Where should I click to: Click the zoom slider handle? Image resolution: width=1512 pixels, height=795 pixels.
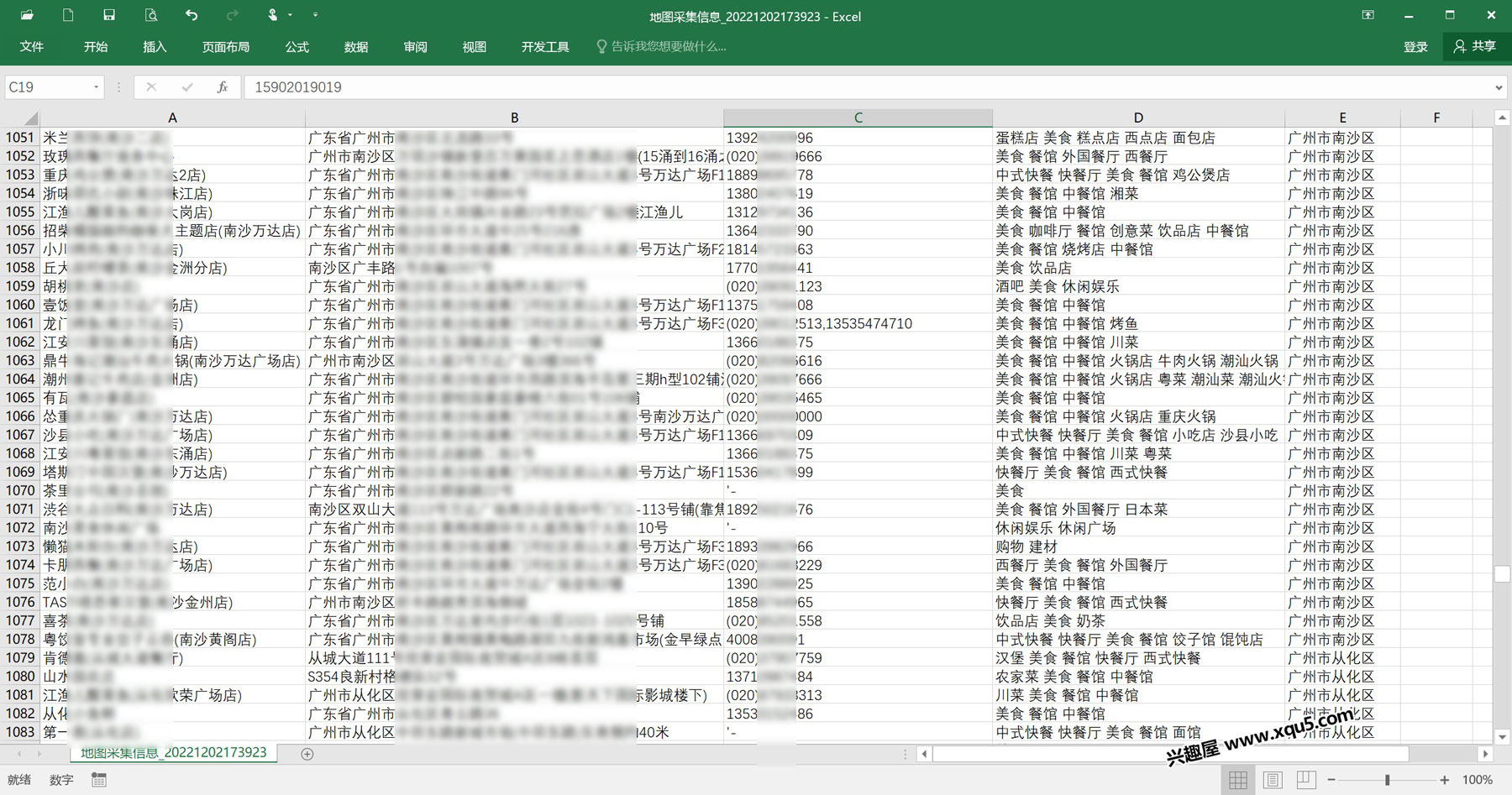click(x=1388, y=780)
